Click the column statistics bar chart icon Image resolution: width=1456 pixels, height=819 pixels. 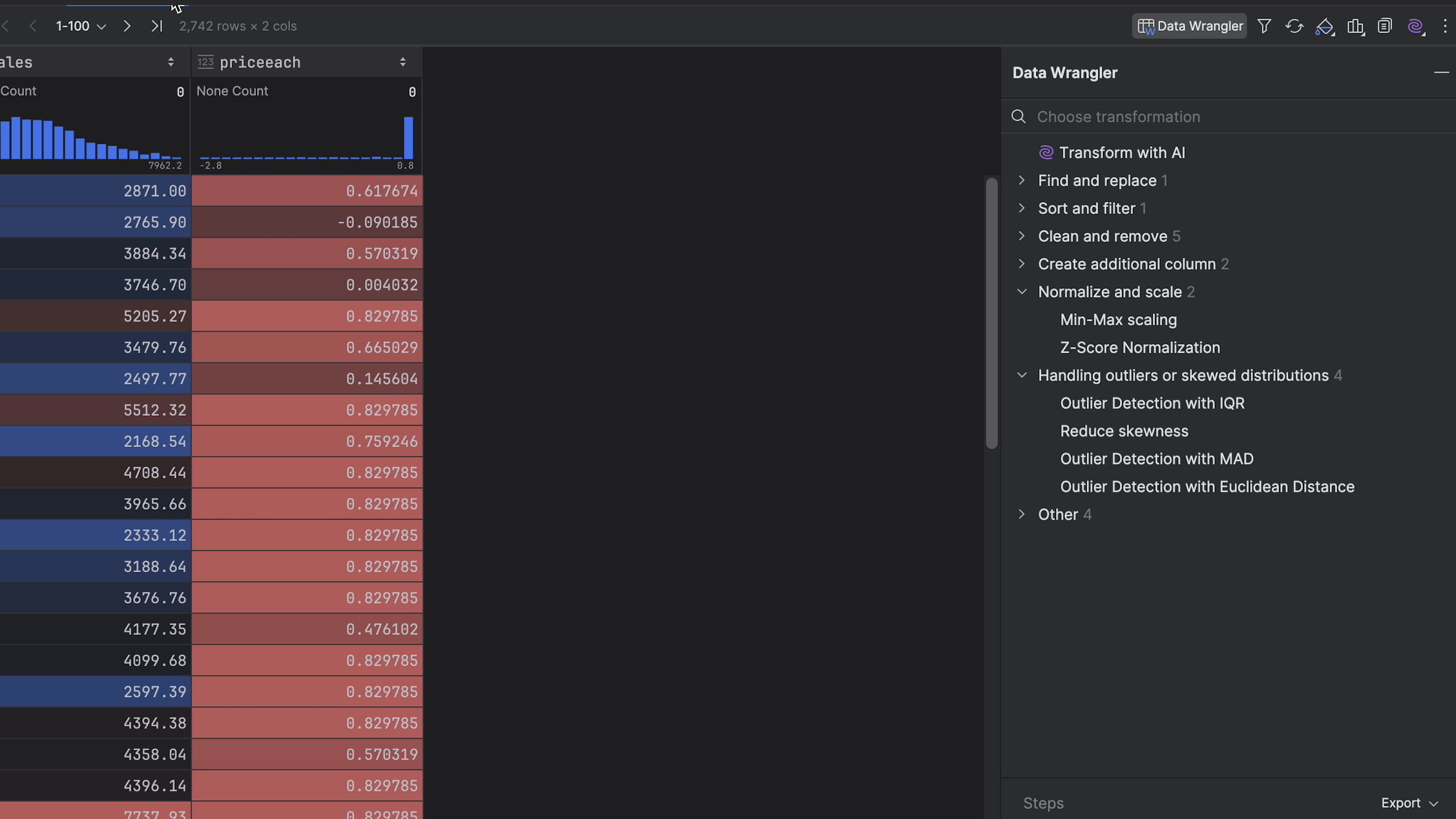1355,27
